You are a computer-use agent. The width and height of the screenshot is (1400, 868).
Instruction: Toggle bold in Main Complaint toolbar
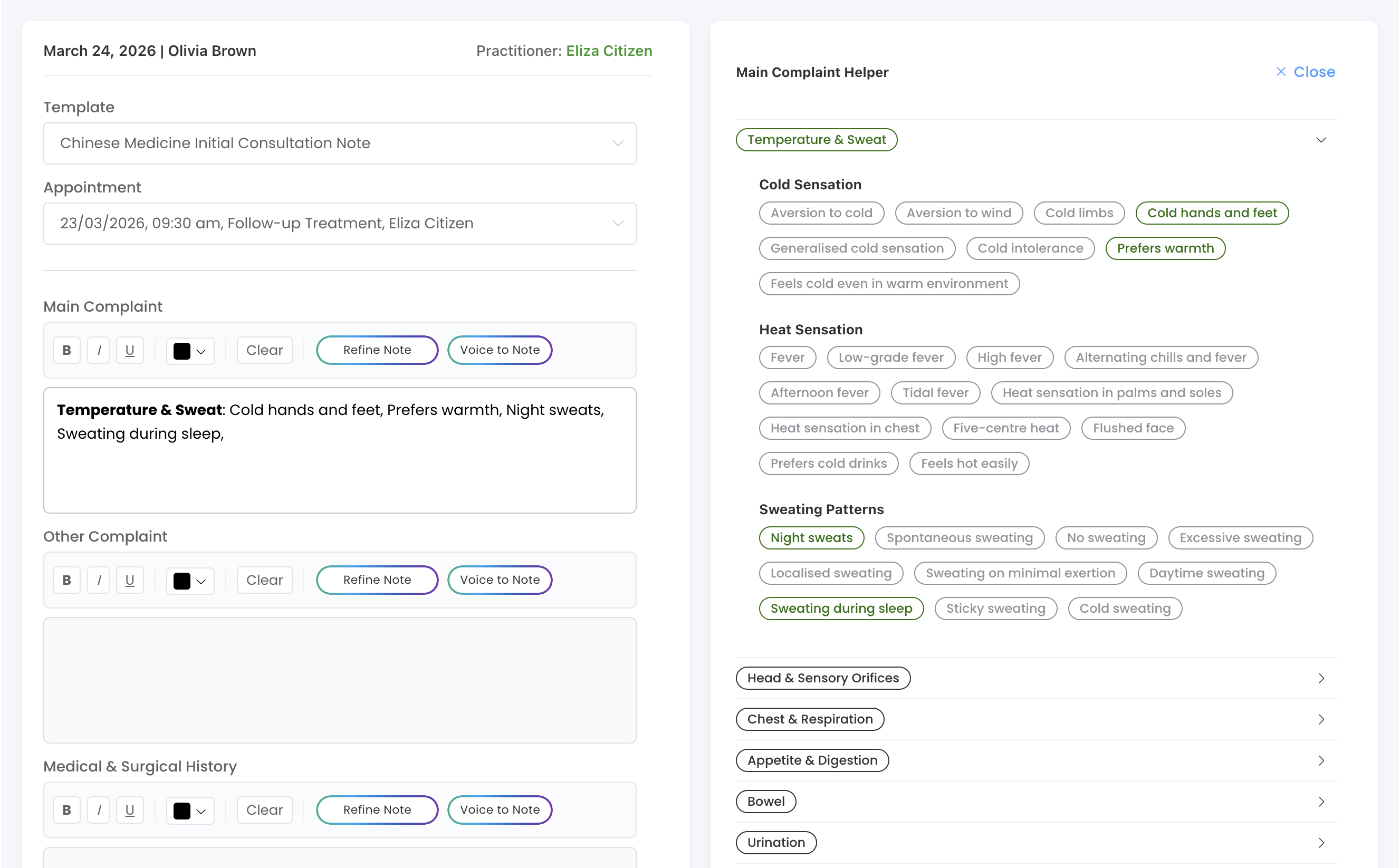[66, 350]
